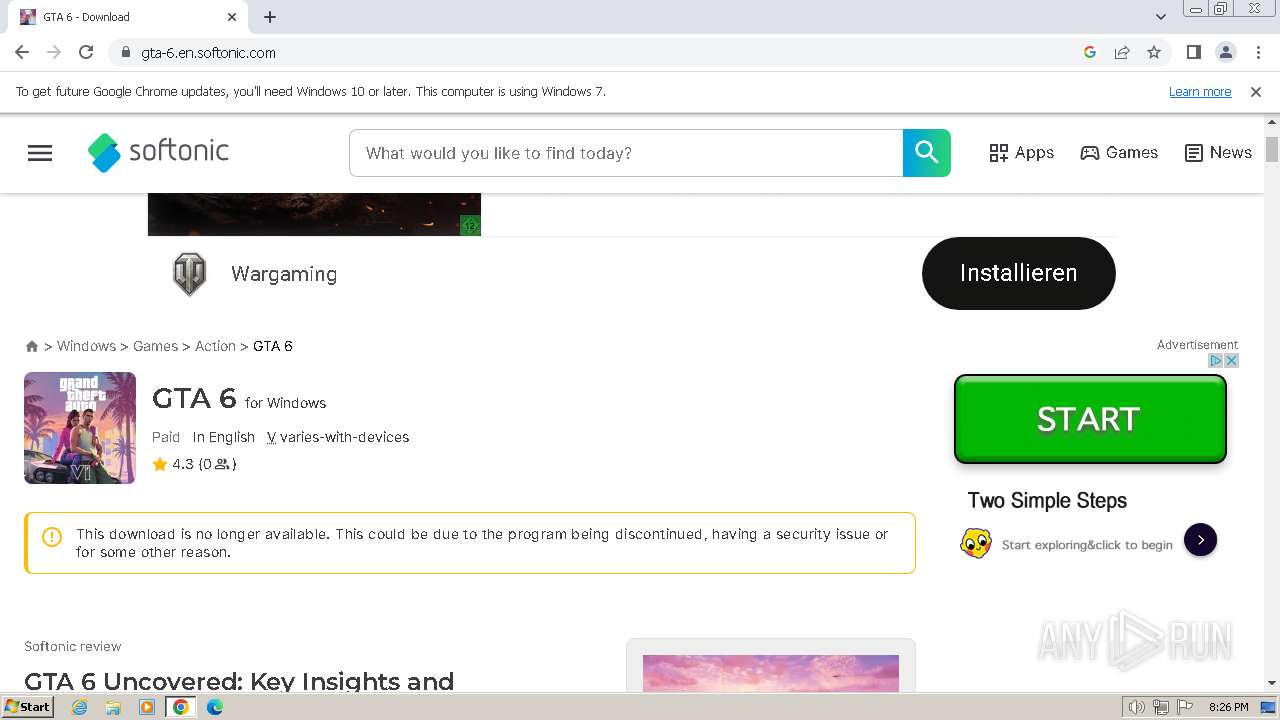Image resolution: width=1280 pixels, height=720 pixels.
Task: Click the home icon in breadcrumb
Action: pyautogui.click(x=32, y=346)
